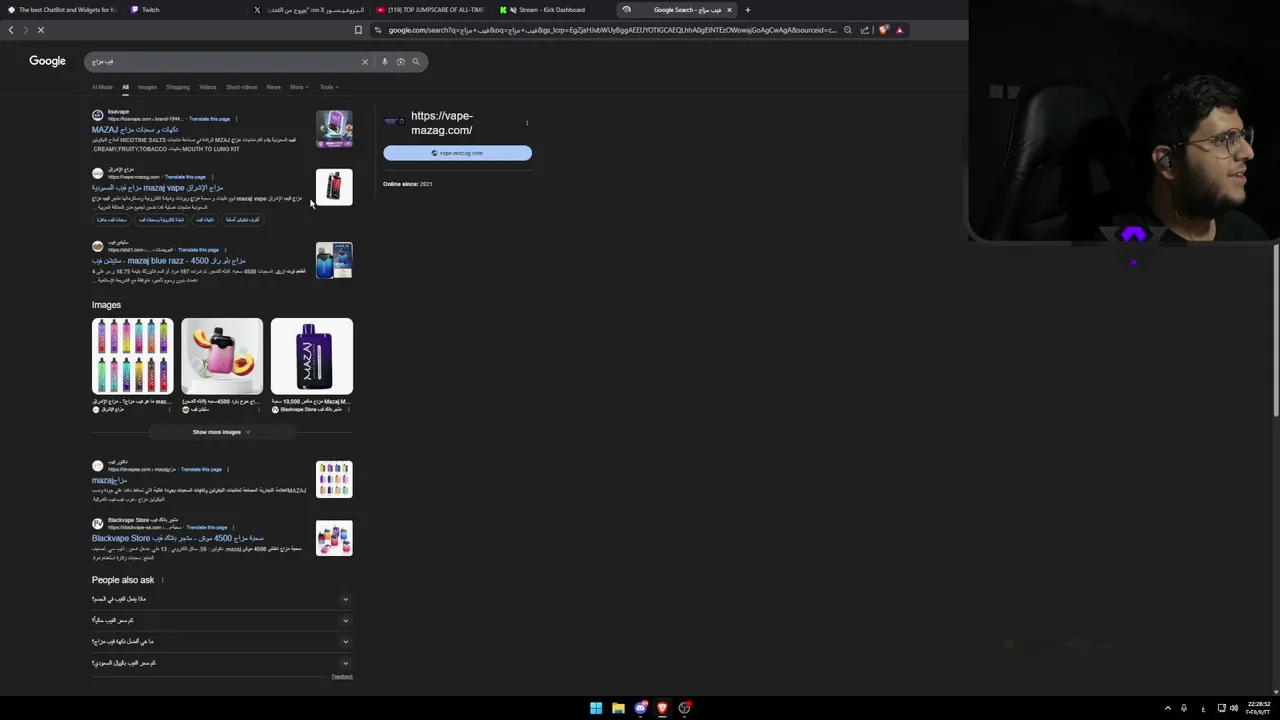Open new browser tab with plus
Image resolution: width=1280 pixels, height=720 pixels.
click(747, 10)
